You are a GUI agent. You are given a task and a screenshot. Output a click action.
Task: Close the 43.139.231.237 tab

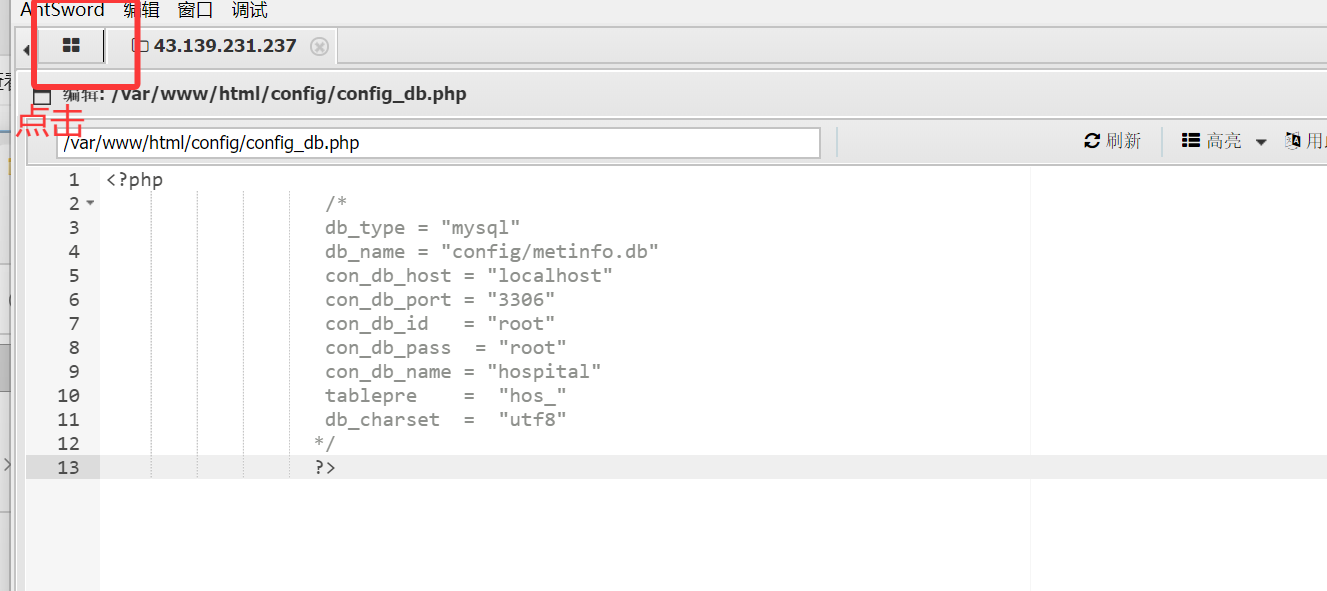coord(319,47)
